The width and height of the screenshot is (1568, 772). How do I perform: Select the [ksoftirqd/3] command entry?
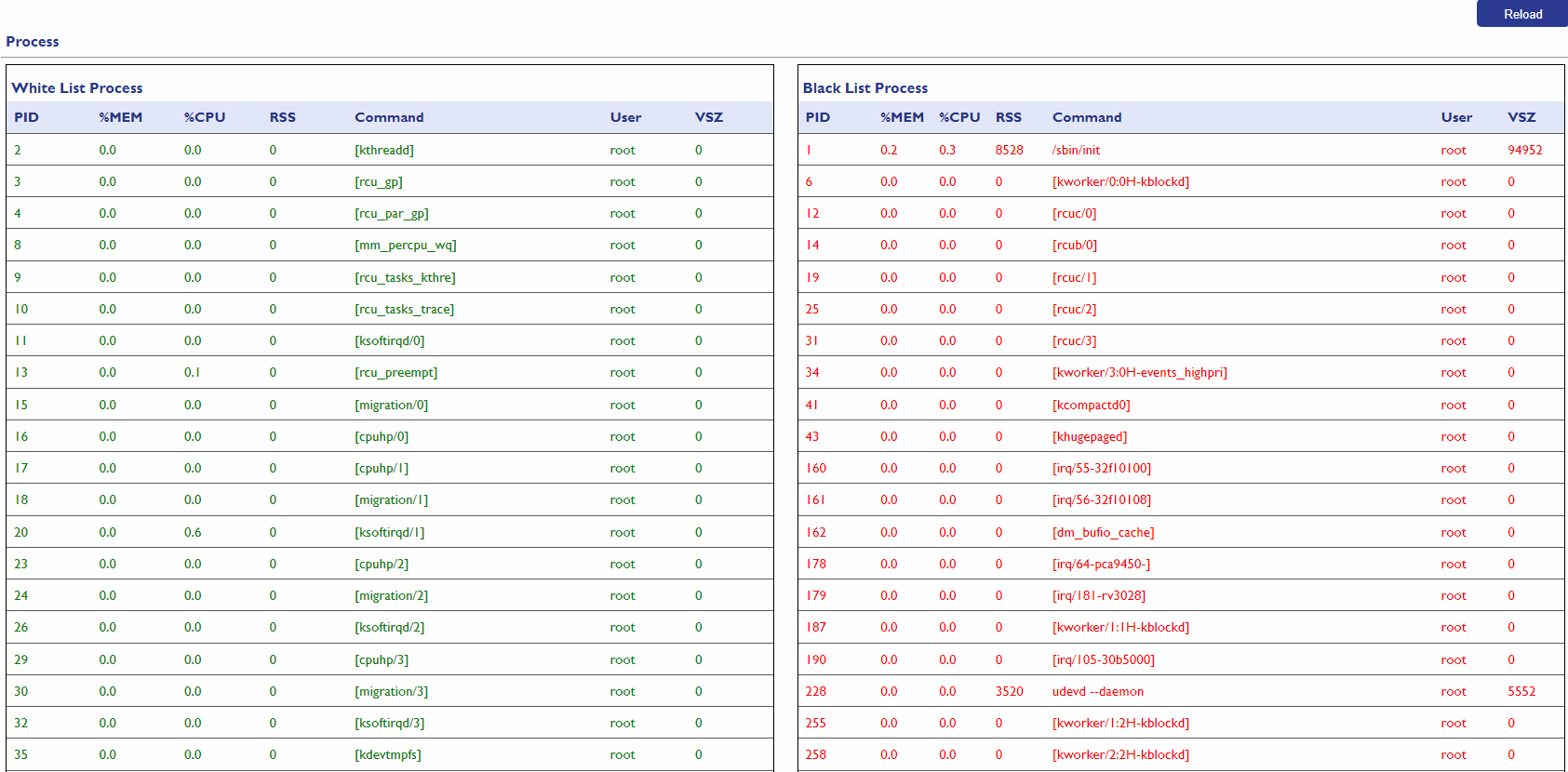pyautogui.click(x=390, y=724)
